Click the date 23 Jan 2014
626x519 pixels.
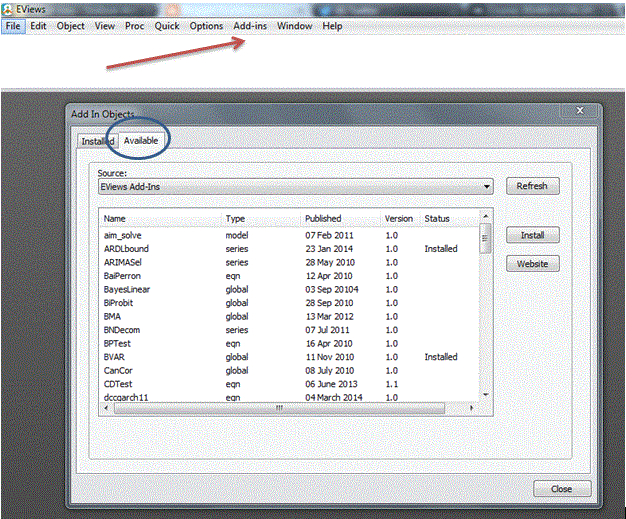(x=329, y=249)
